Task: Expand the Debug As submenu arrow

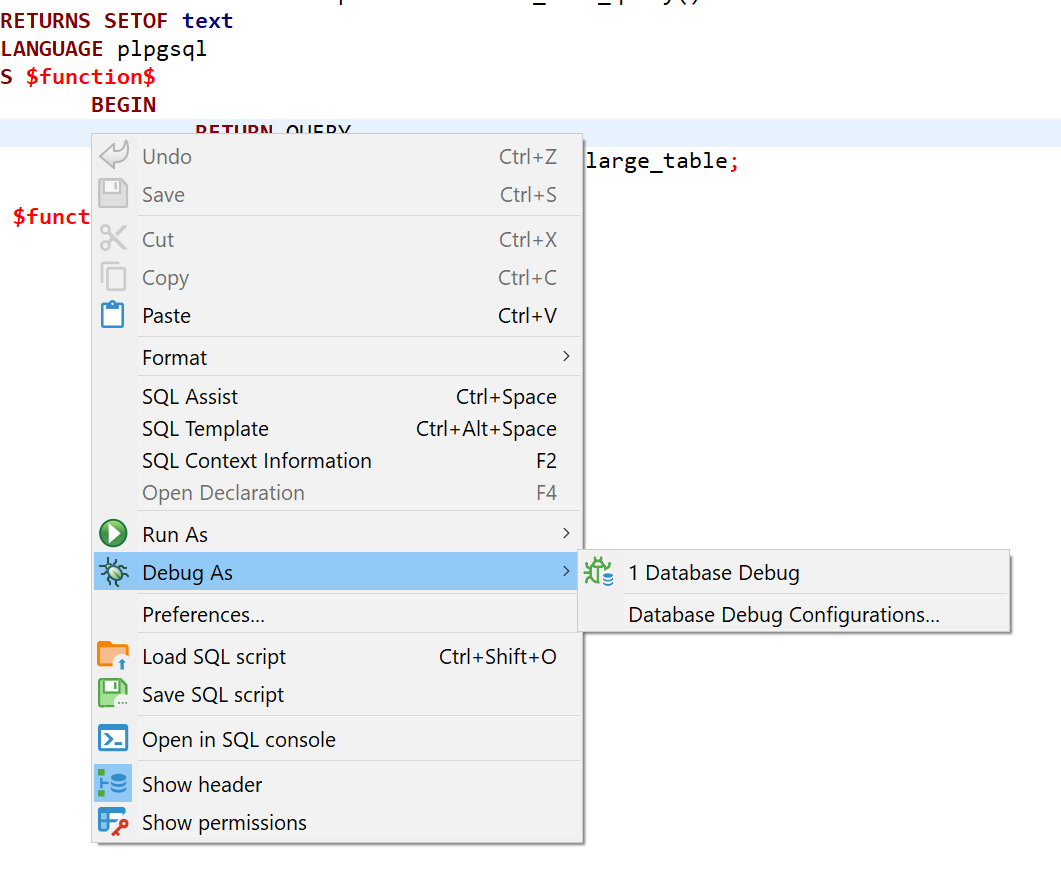Action: click(x=565, y=572)
